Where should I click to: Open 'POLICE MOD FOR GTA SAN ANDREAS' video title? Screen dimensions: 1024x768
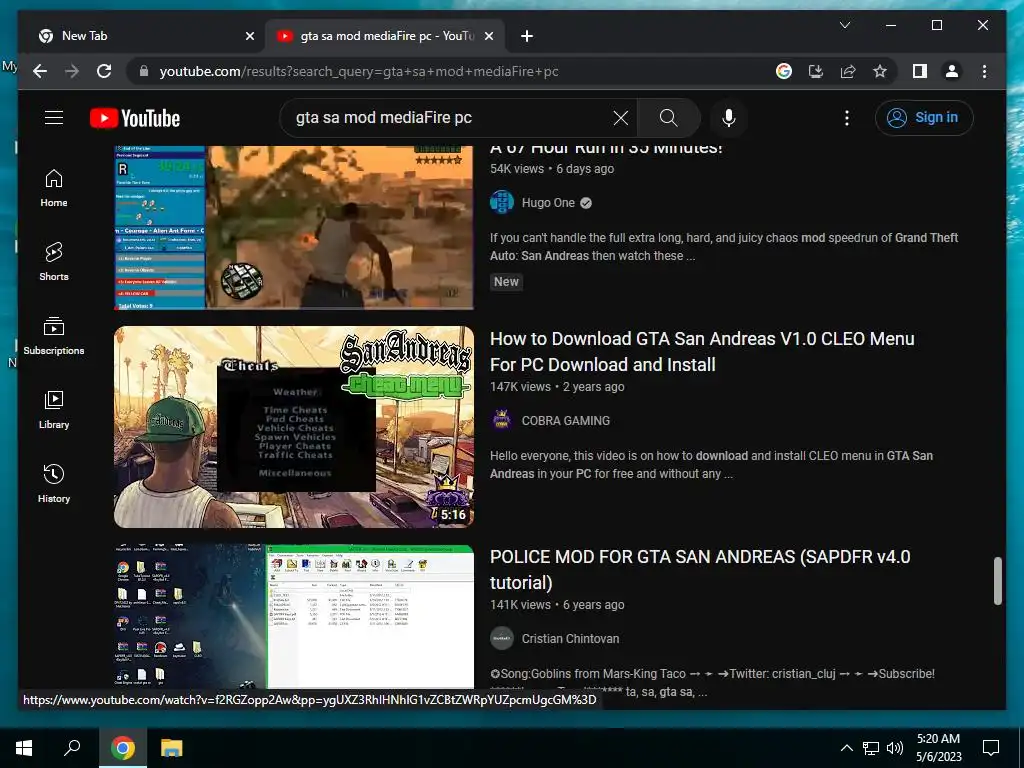(699, 569)
